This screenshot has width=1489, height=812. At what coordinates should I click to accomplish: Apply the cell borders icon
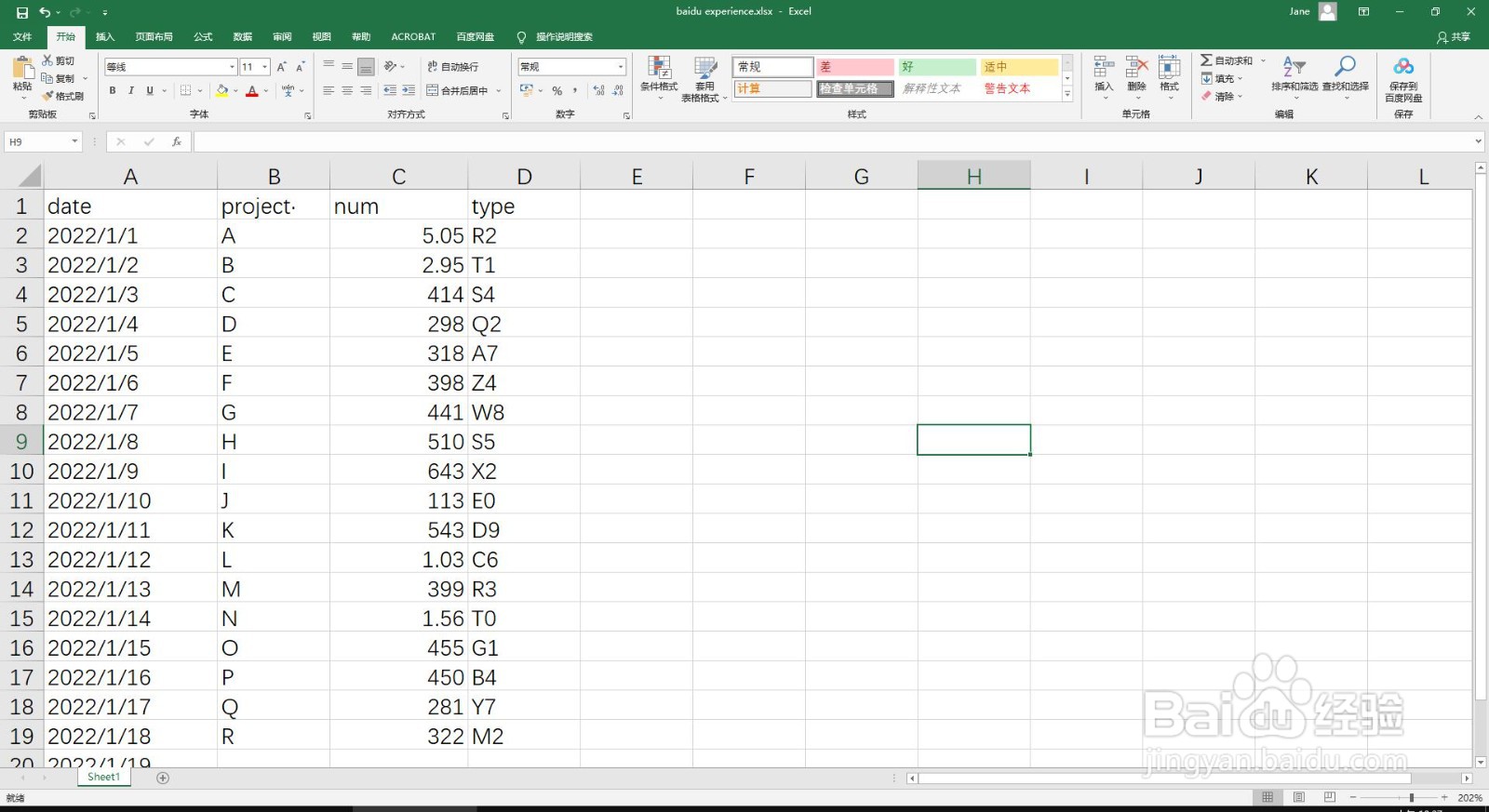click(186, 90)
